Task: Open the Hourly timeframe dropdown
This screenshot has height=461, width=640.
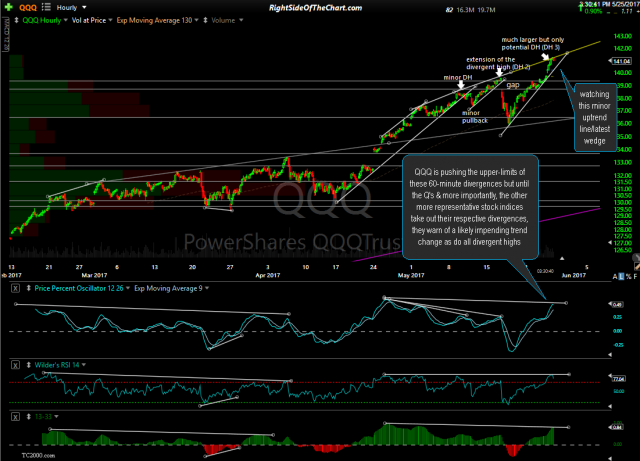Action: (71, 7)
